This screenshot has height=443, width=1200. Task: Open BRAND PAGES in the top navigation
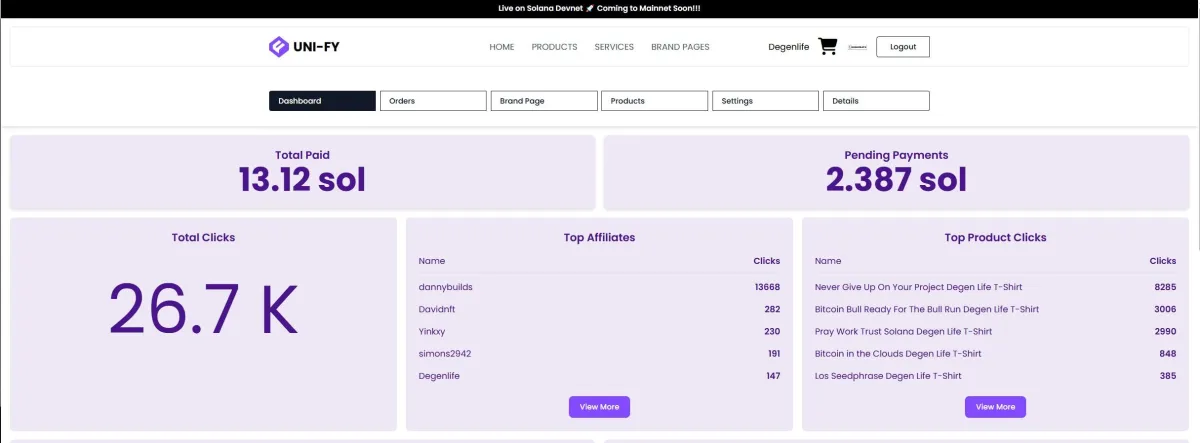pyautogui.click(x=680, y=47)
